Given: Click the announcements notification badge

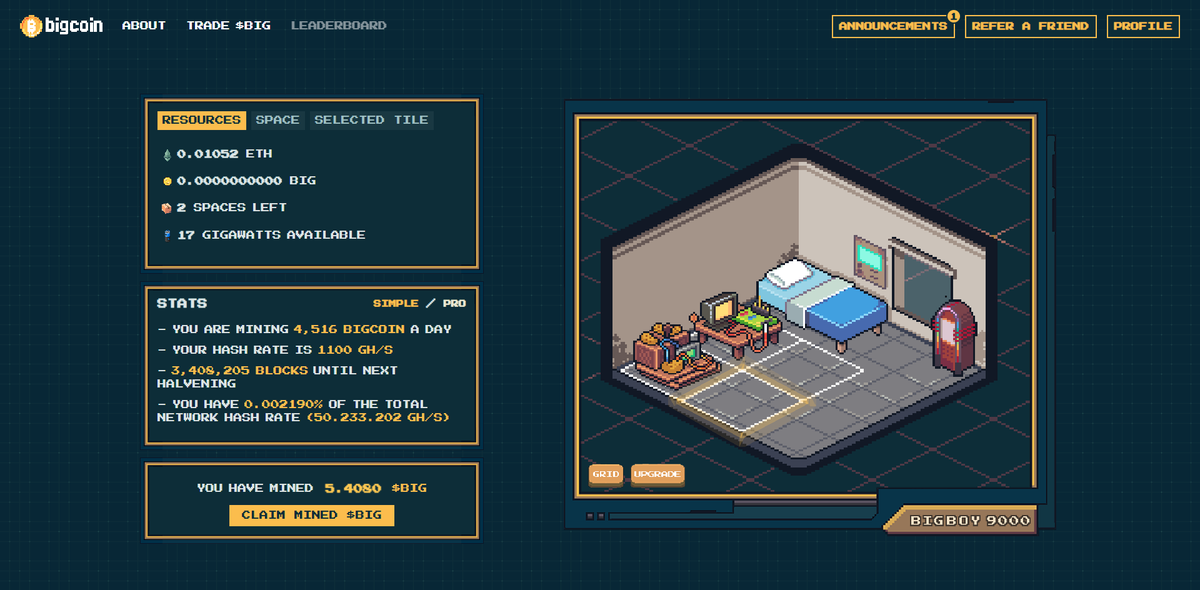Looking at the screenshot, I should pyautogui.click(x=953, y=16).
